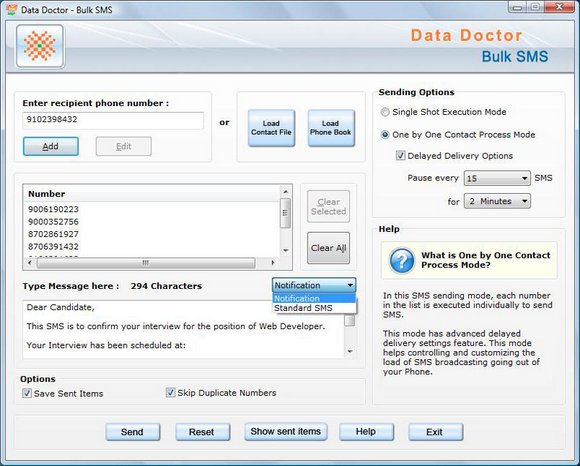
Task: Open the Pause every SMS dropdown
Action: point(497,178)
